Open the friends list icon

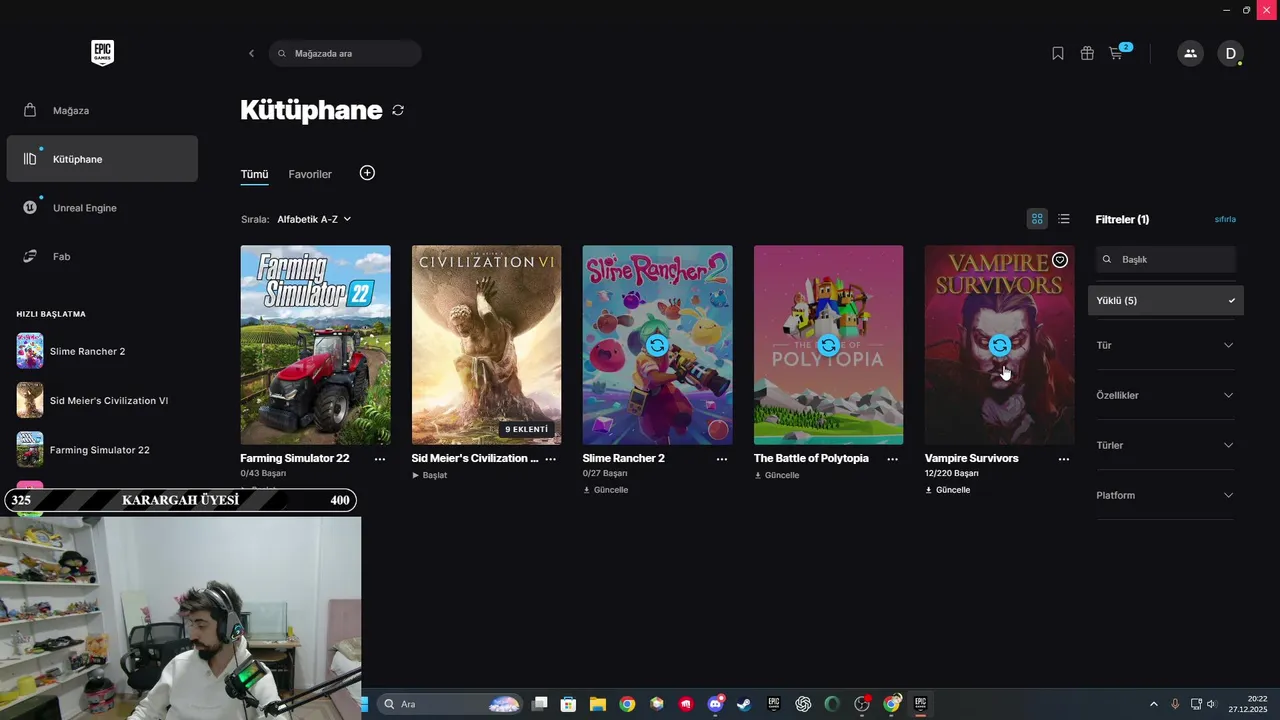click(1190, 53)
